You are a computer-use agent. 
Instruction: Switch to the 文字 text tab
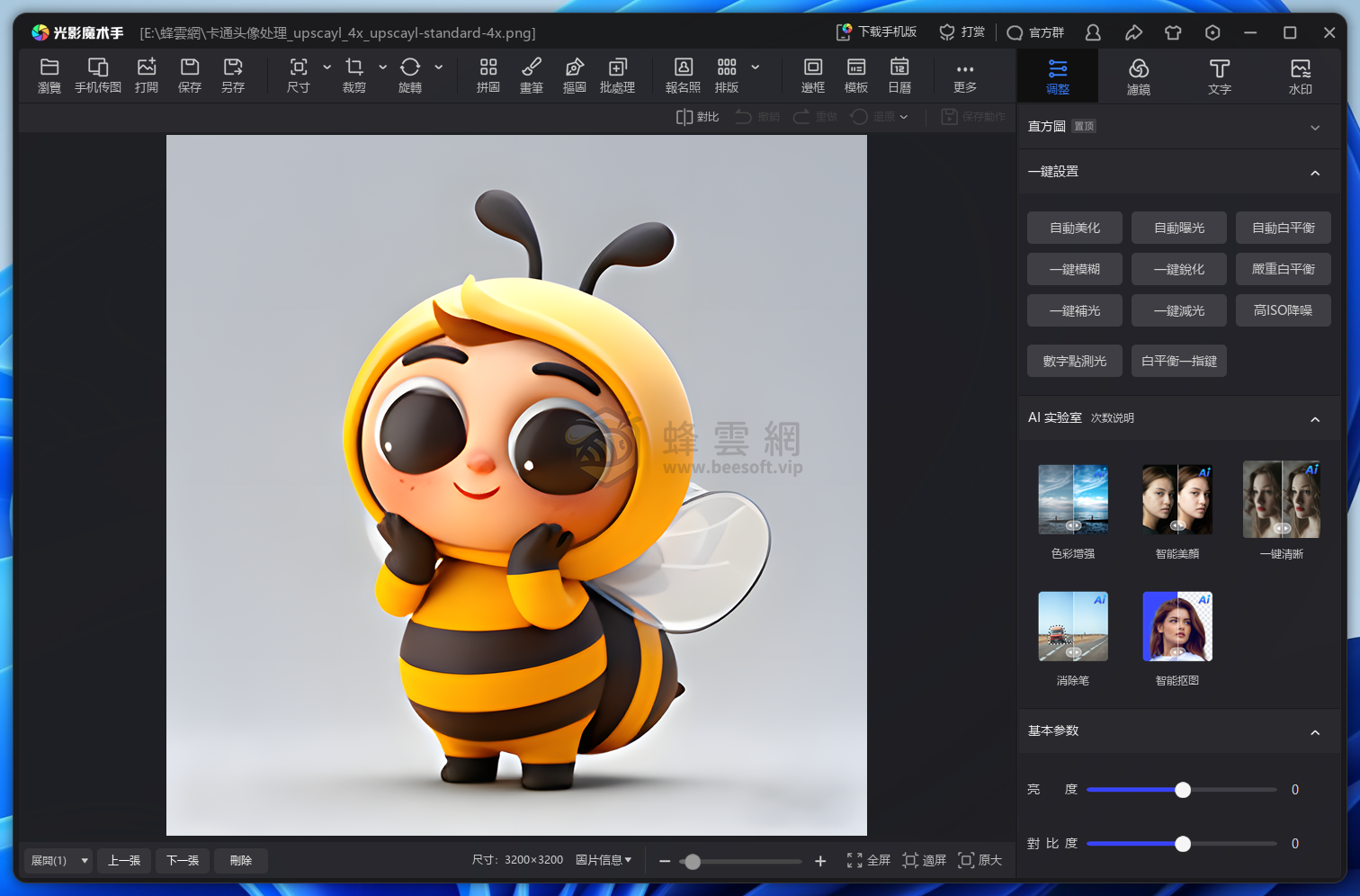coord(1220,76)
